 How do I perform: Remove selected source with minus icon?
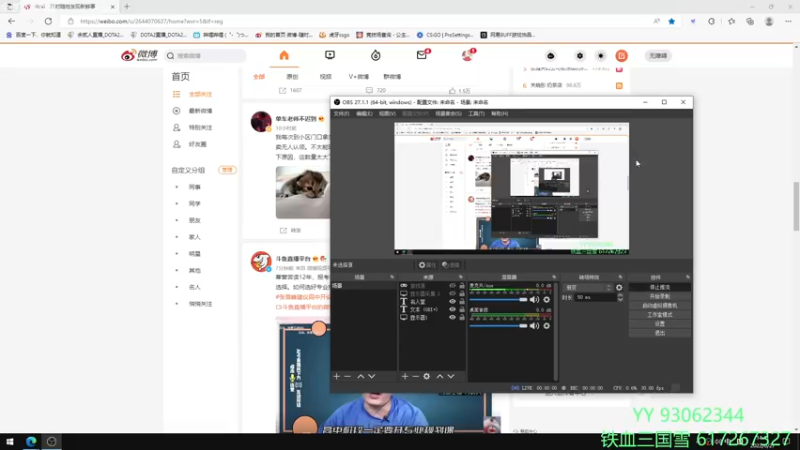(x=415, y=377)
